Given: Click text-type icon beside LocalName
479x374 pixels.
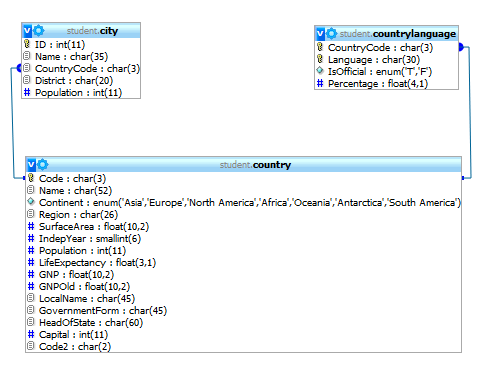Looking at the screenshot, I should tap(31, 298).
